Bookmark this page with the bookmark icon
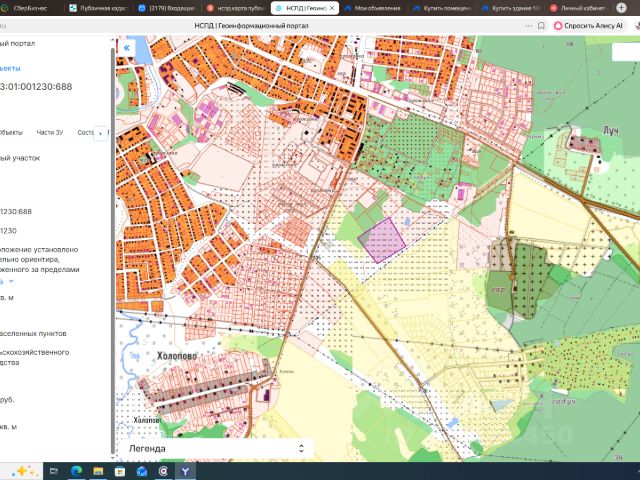This screenshot has height=480, width=640. [x=541, y=26]
